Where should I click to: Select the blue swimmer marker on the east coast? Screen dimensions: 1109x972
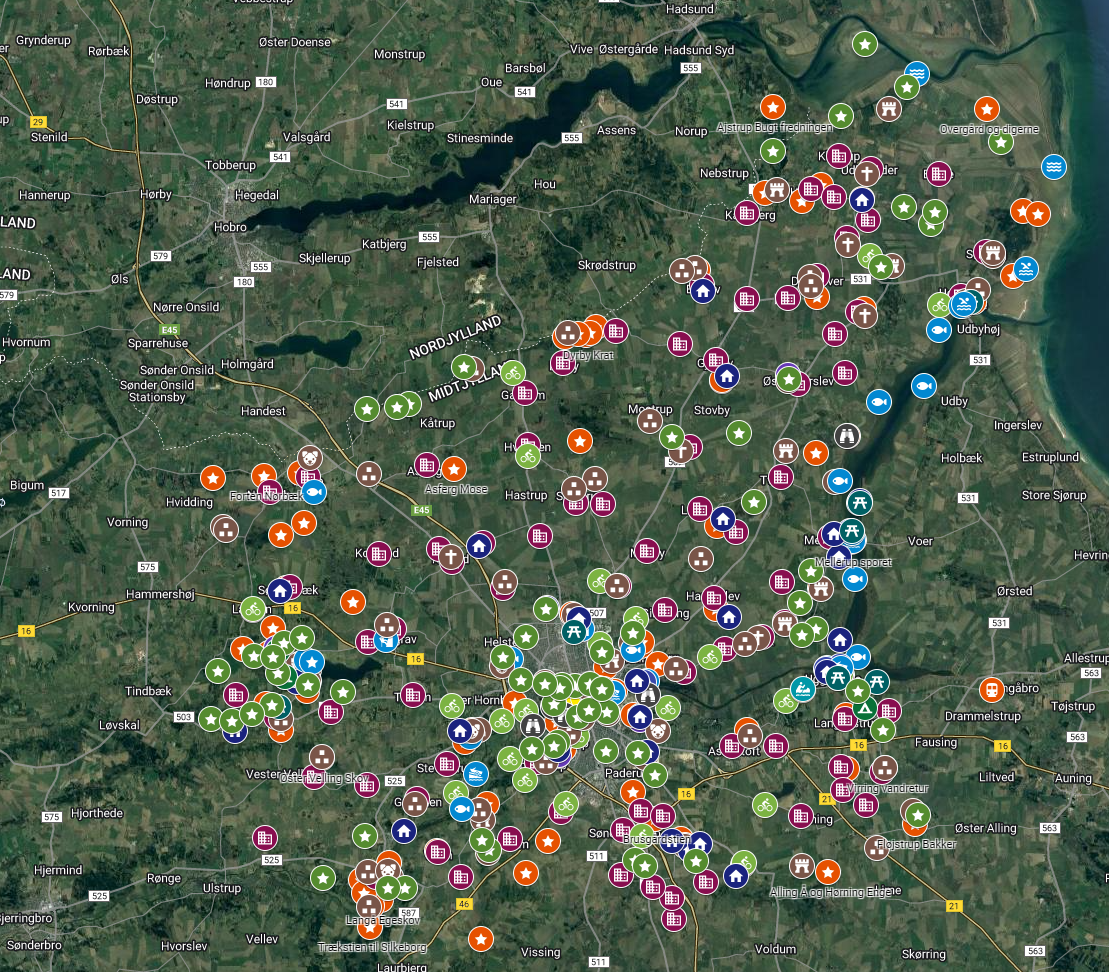pos(1025,269)
